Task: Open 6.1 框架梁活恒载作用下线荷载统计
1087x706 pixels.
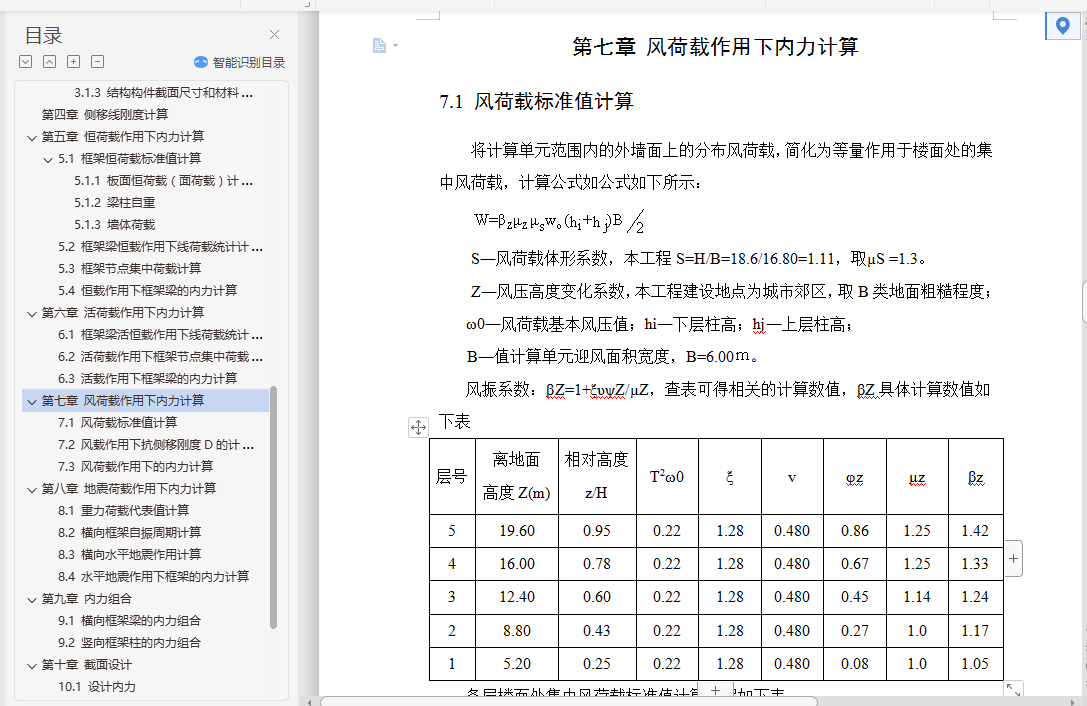Action: pyautogui.click(x=160, y=334)
